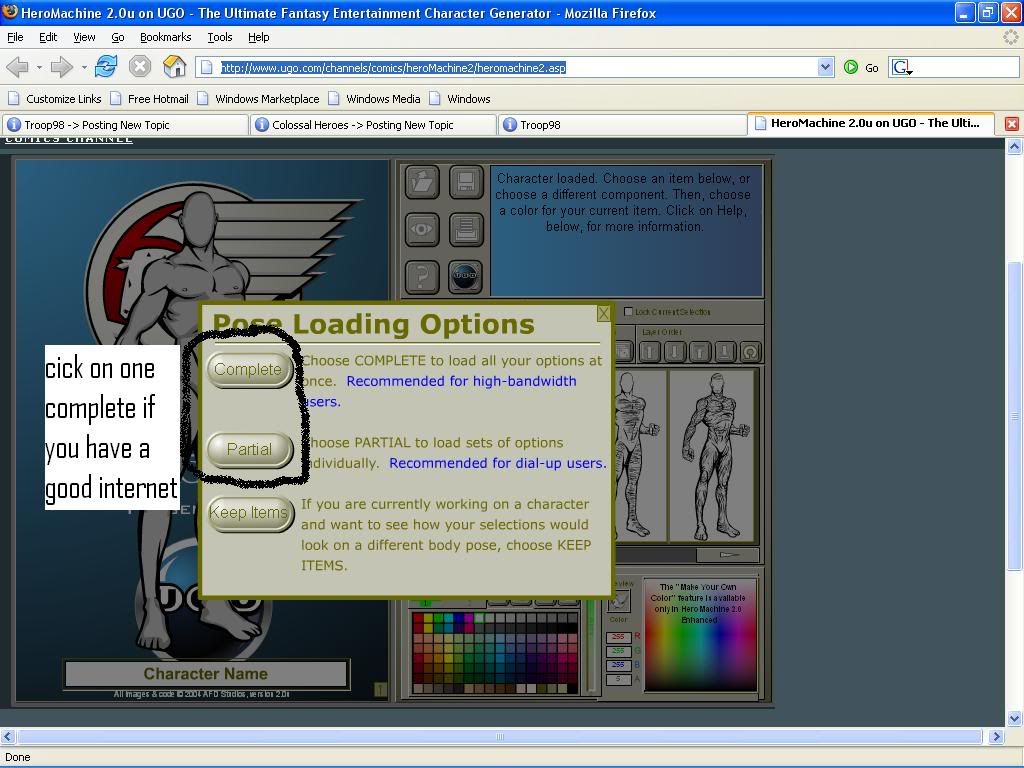Close the Pose Loading Options dialog
The width and height of the screenshot is (1024, 768).
tap(603, 313)
